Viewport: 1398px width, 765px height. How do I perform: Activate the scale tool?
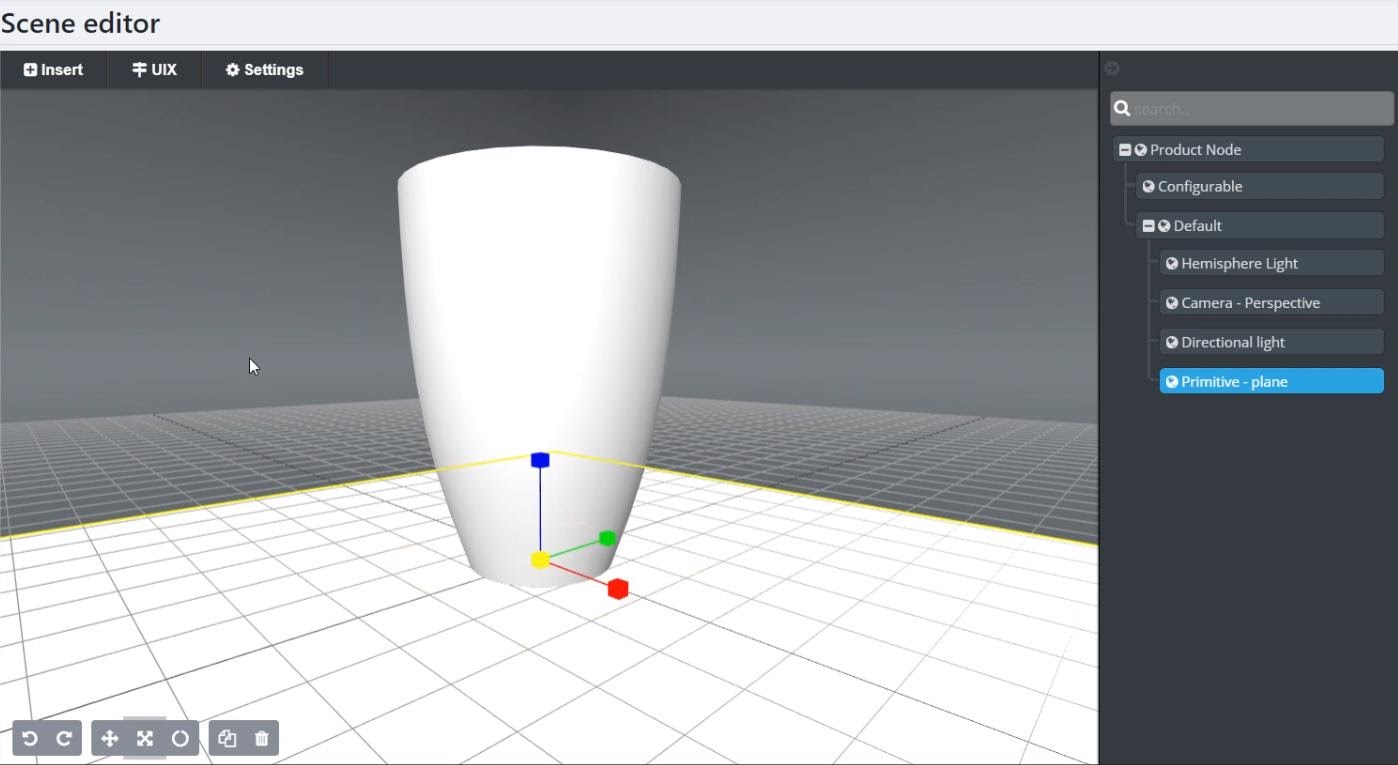(x=145, y=739)
